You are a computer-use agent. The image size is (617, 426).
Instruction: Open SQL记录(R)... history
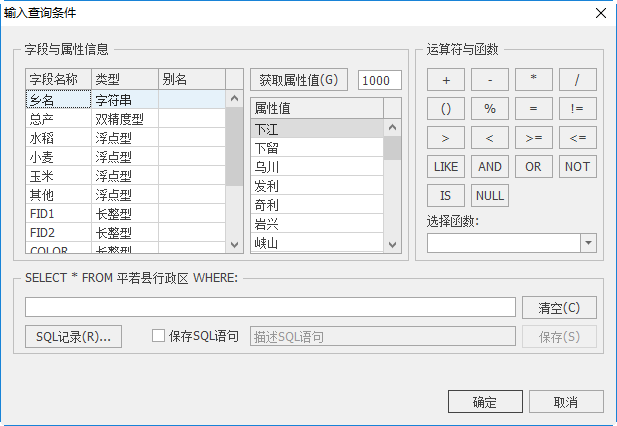pos(73,337)
